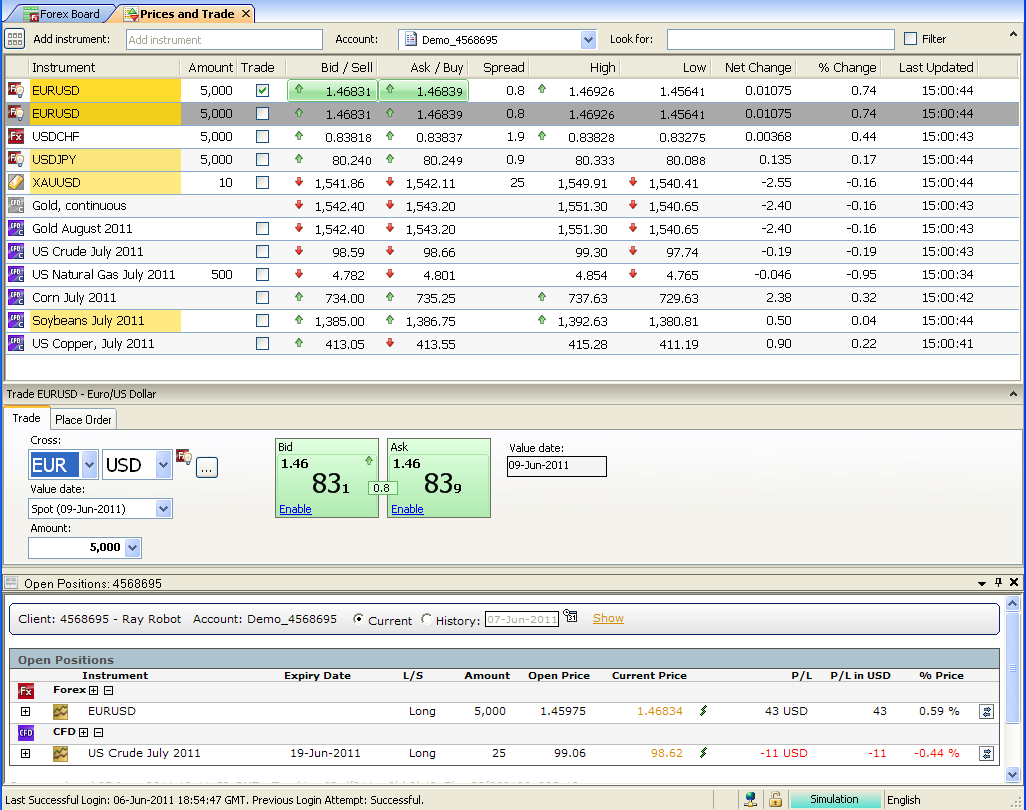1026x810 pixels.
Task: Collapse the Forex group with the minus button
Action: coord(109,690)
